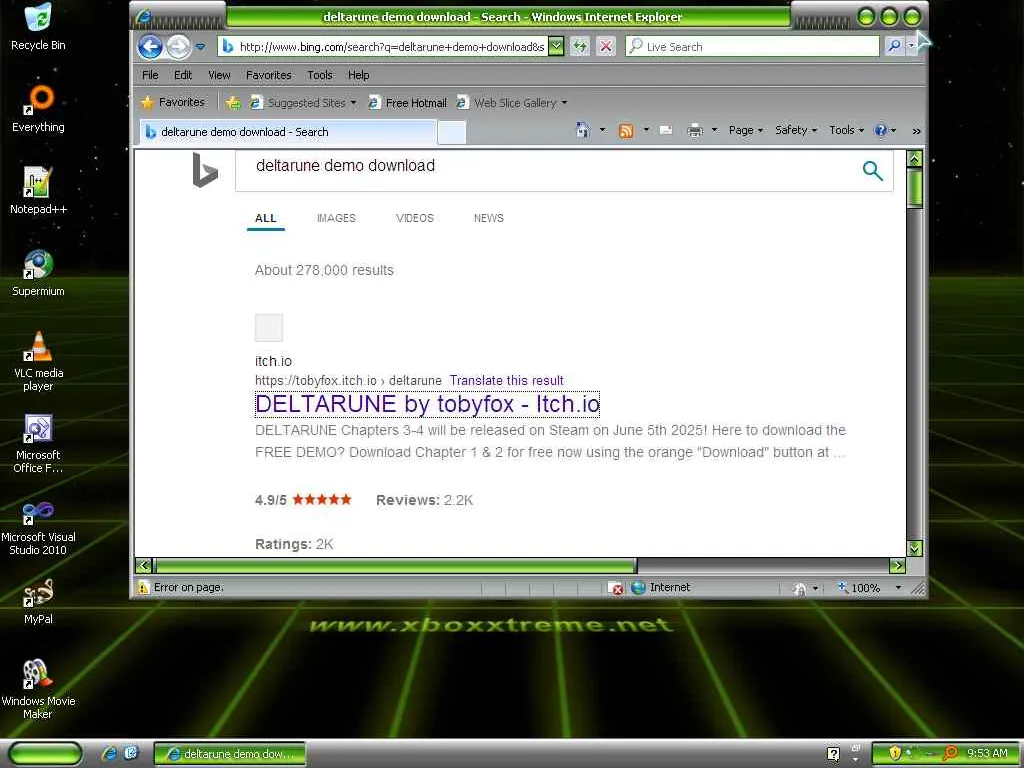Viewport: 1024px width, 768px height.
Task: Click the Bing search magnifier icon
Action: (872, 170)
